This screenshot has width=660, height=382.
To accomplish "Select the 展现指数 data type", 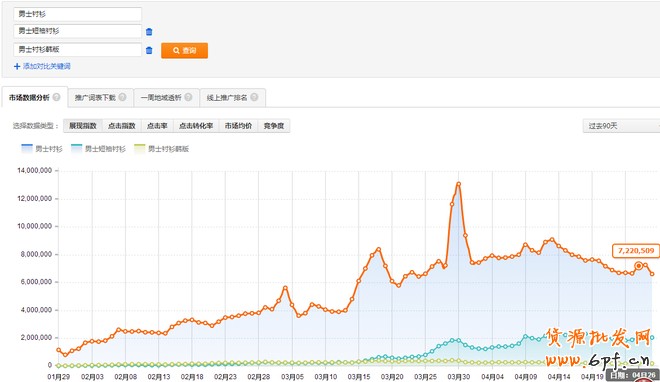I will point(83,126).
